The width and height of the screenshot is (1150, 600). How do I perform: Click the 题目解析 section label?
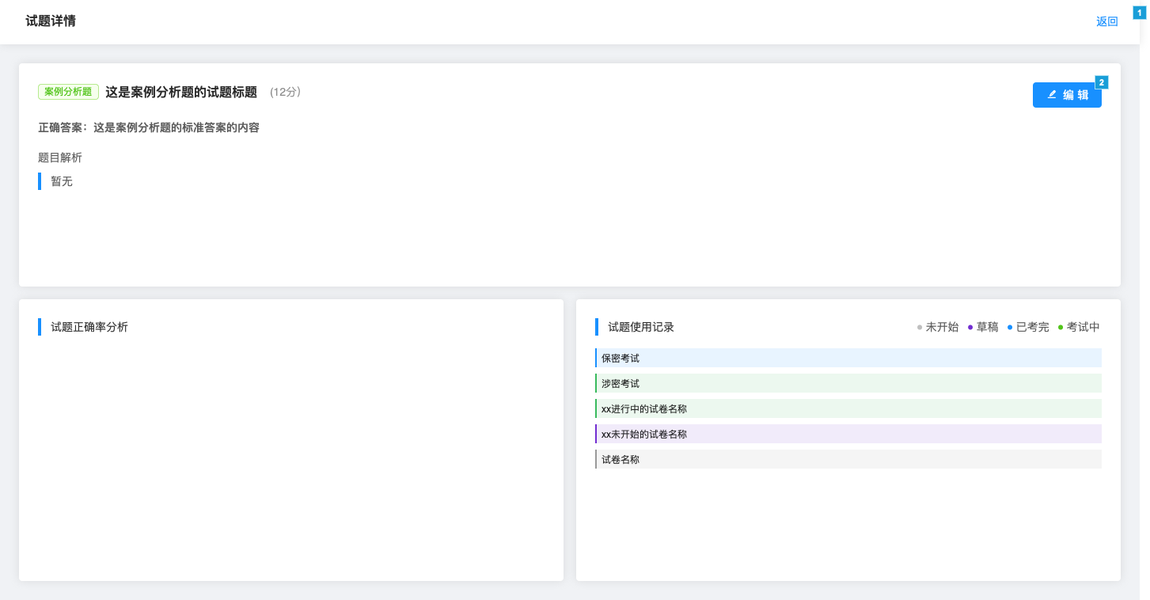coord(60,158)
